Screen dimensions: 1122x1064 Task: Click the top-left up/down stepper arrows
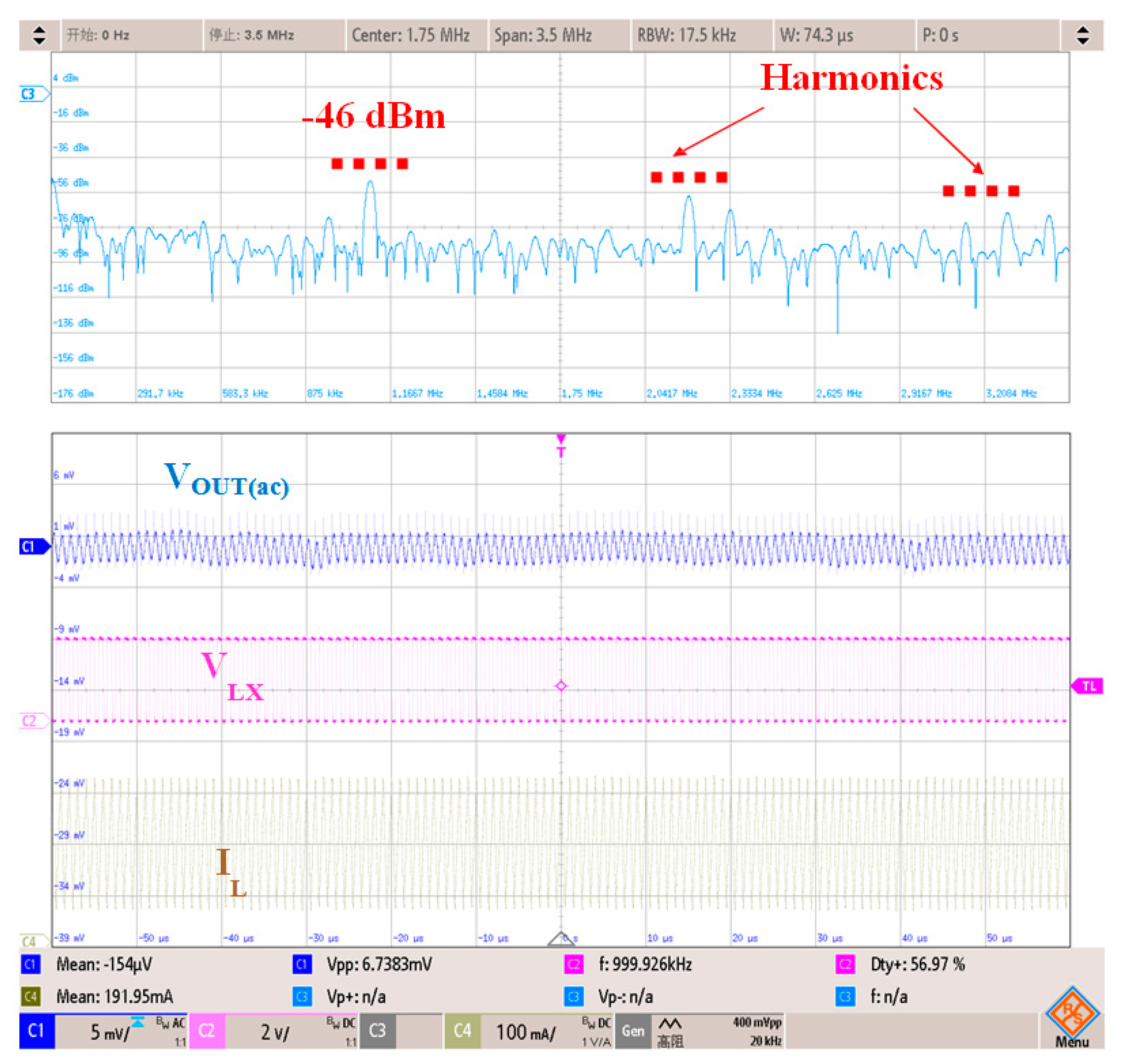(39, 35)
